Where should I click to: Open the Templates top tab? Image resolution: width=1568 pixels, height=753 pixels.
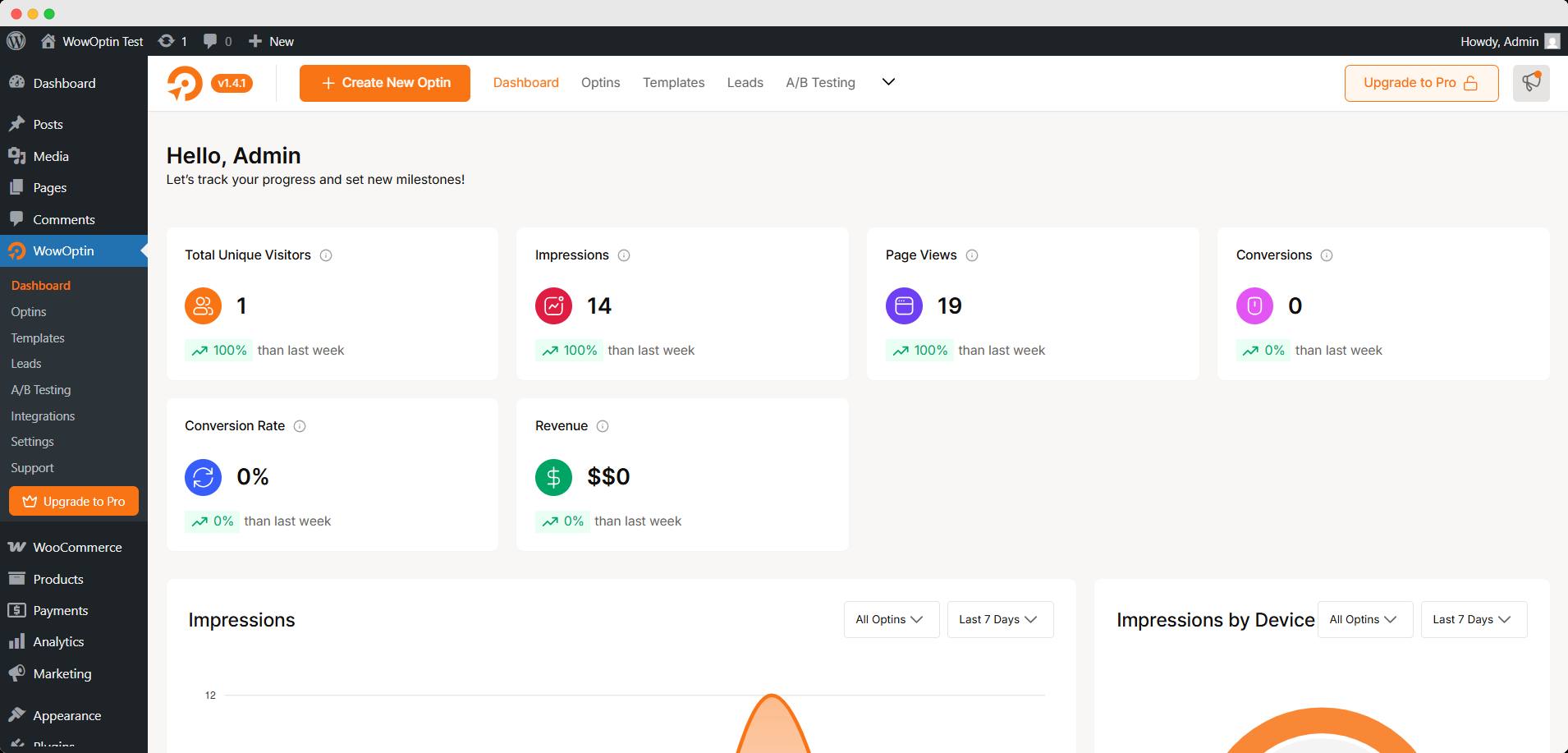pos(673,83)
